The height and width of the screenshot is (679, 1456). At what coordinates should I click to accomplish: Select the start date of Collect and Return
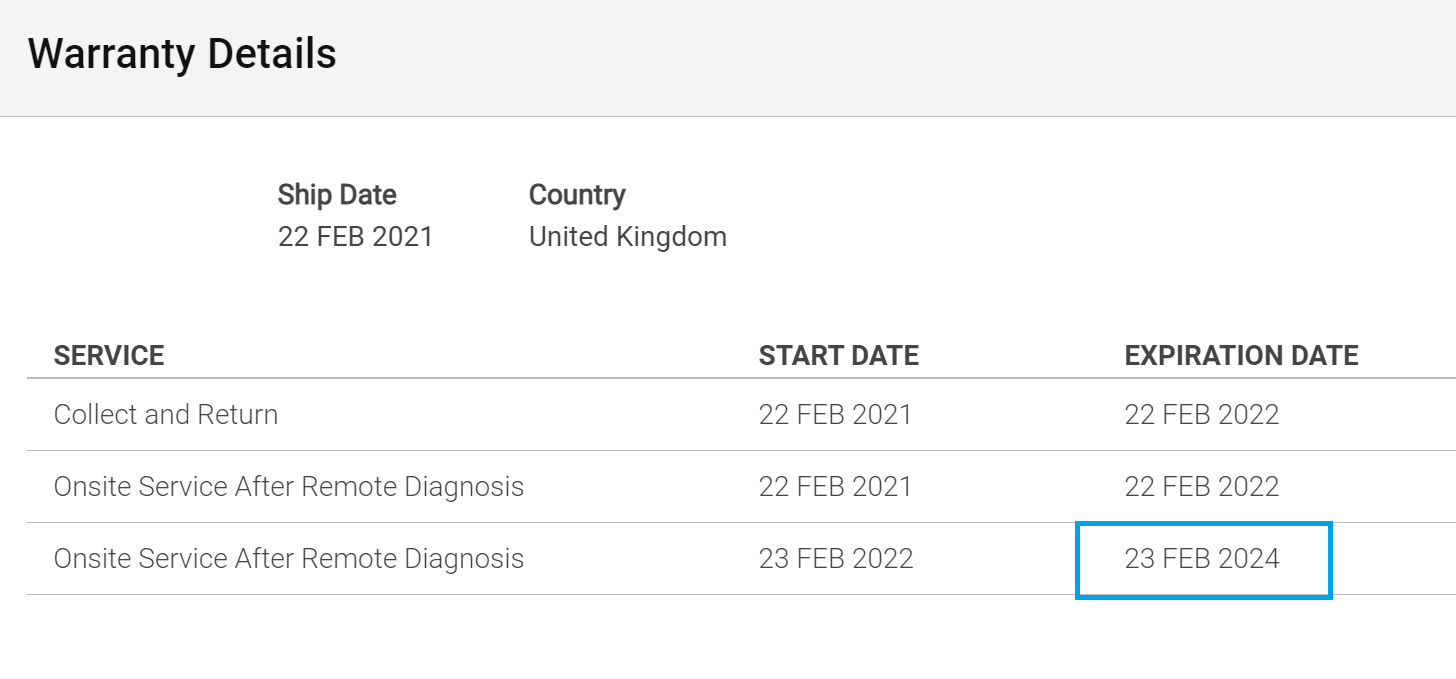click(x=835, y=415)
